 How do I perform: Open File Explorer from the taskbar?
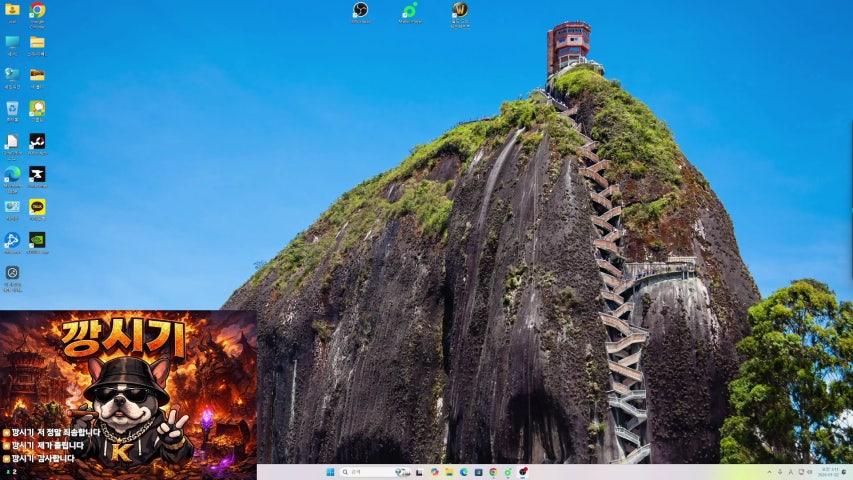(x=449, y=472)
